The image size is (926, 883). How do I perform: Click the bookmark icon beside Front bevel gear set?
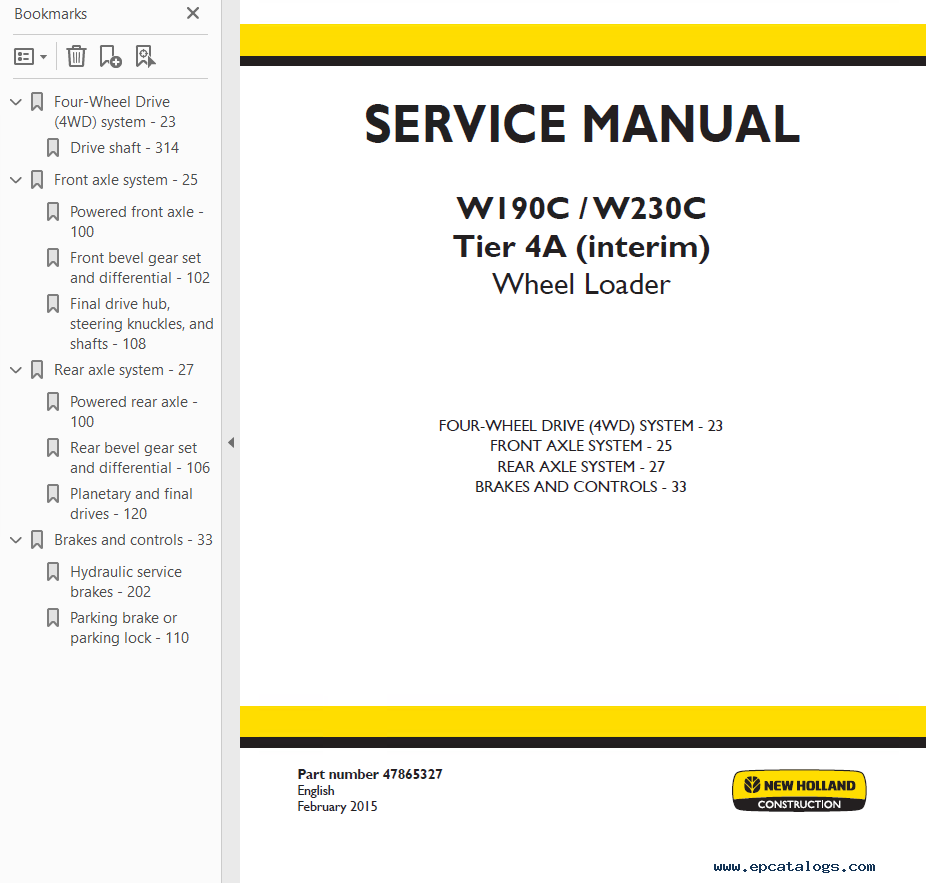click(53, 258)
